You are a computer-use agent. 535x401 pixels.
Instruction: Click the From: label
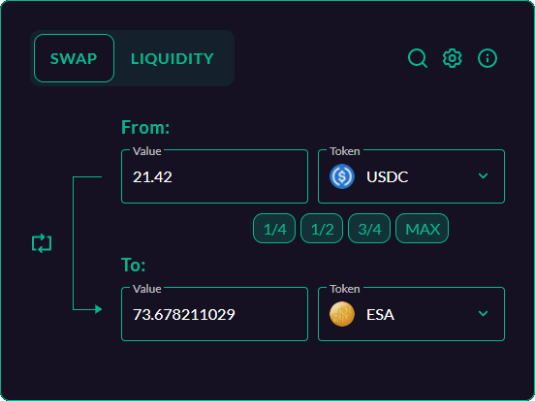(145, 128)
